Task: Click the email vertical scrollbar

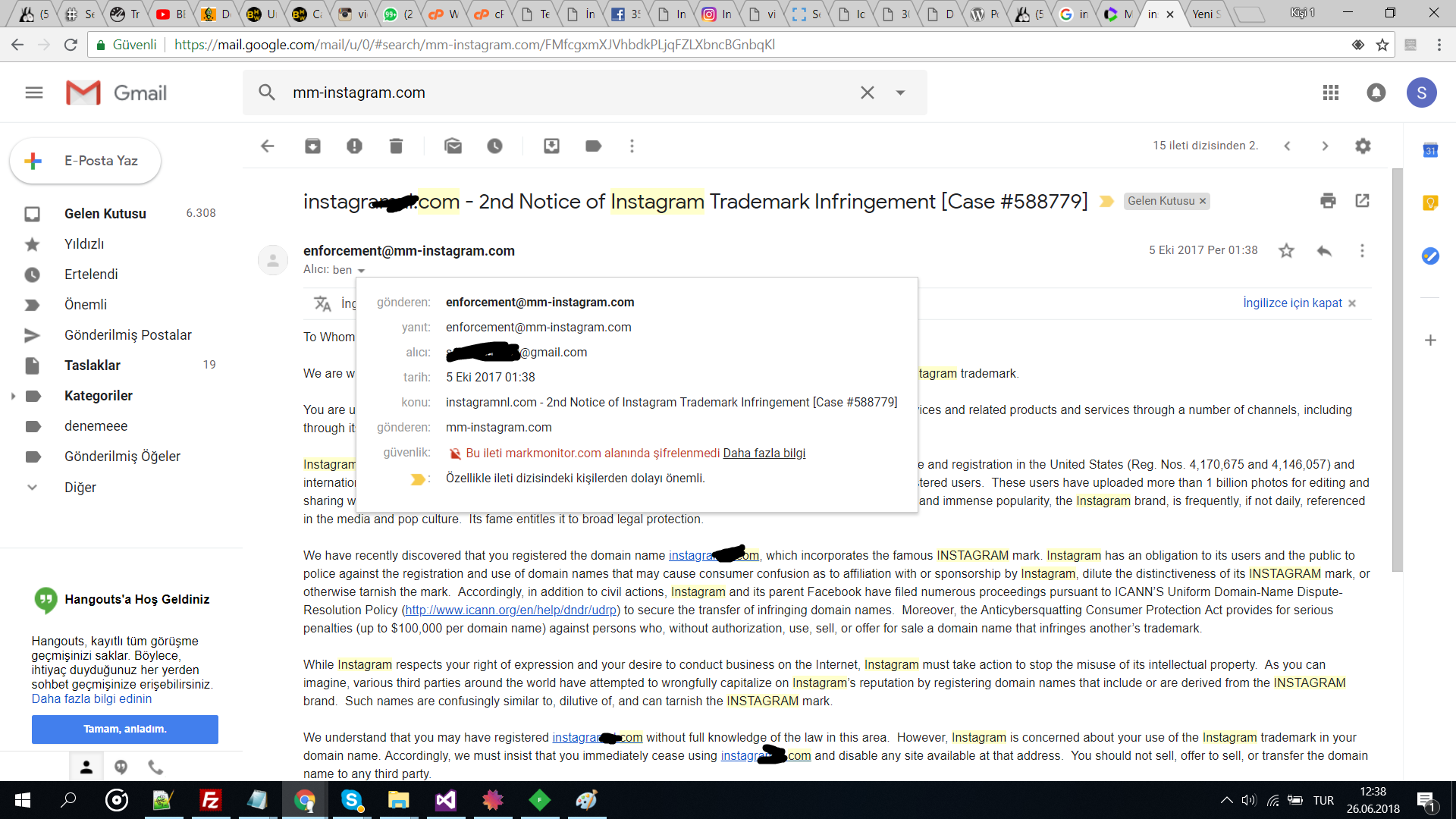Action: (x=1398, y=370)
